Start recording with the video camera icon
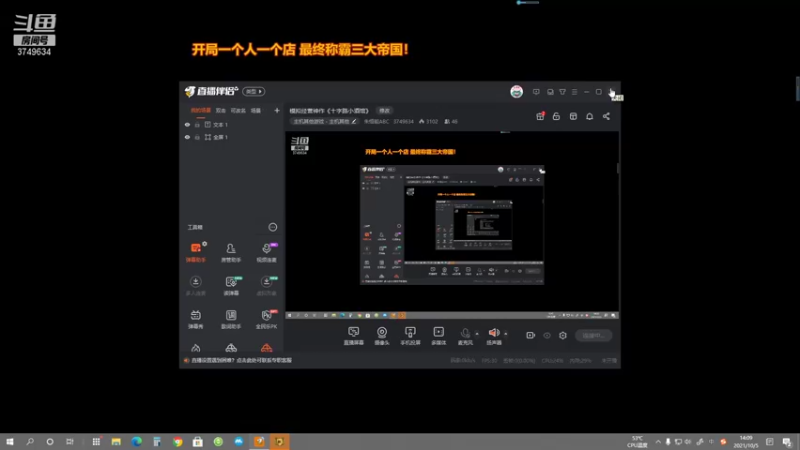 coord(531,335)
